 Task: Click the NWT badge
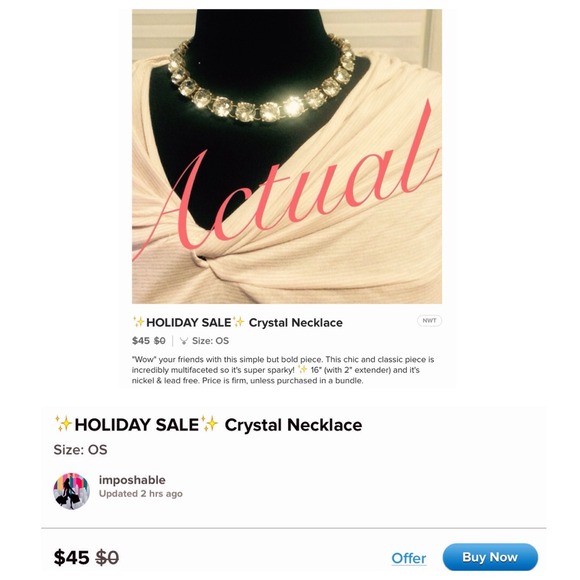pos(429,320)
